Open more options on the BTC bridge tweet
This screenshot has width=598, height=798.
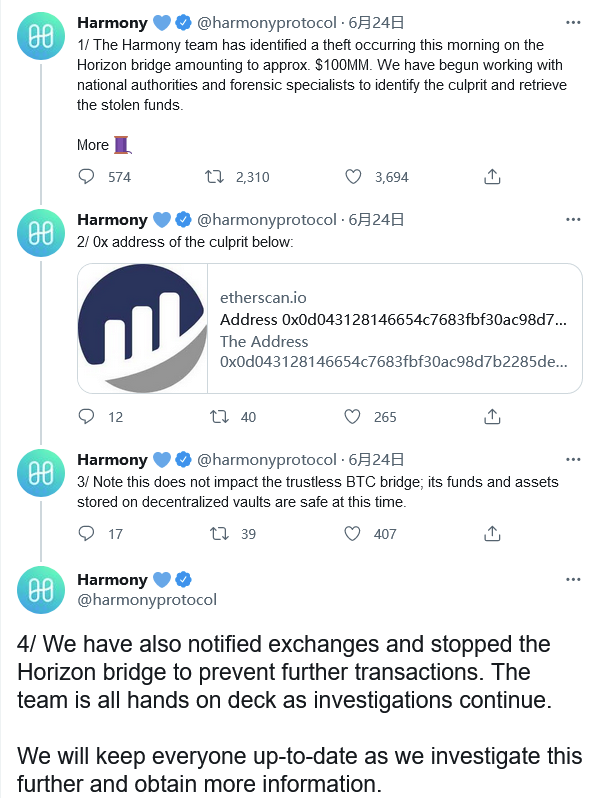[x=573, y=460]
